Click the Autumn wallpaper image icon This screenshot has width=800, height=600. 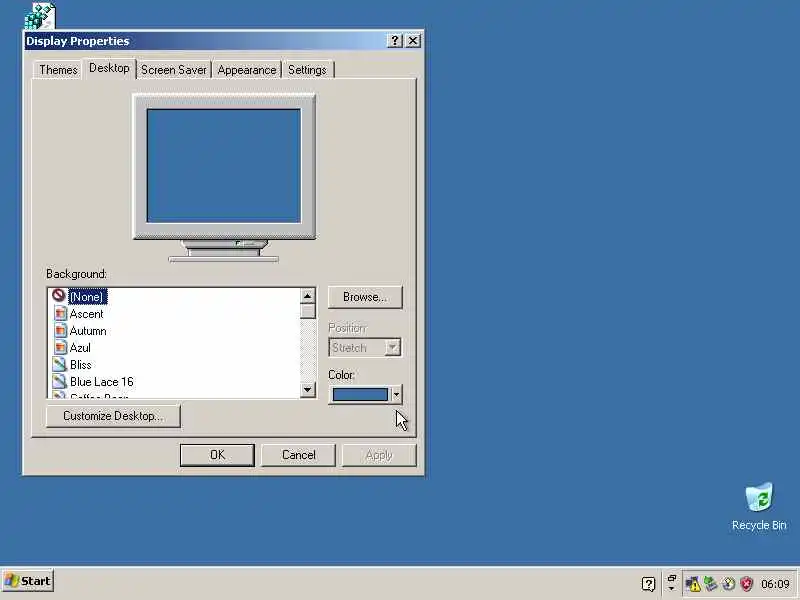60,331
